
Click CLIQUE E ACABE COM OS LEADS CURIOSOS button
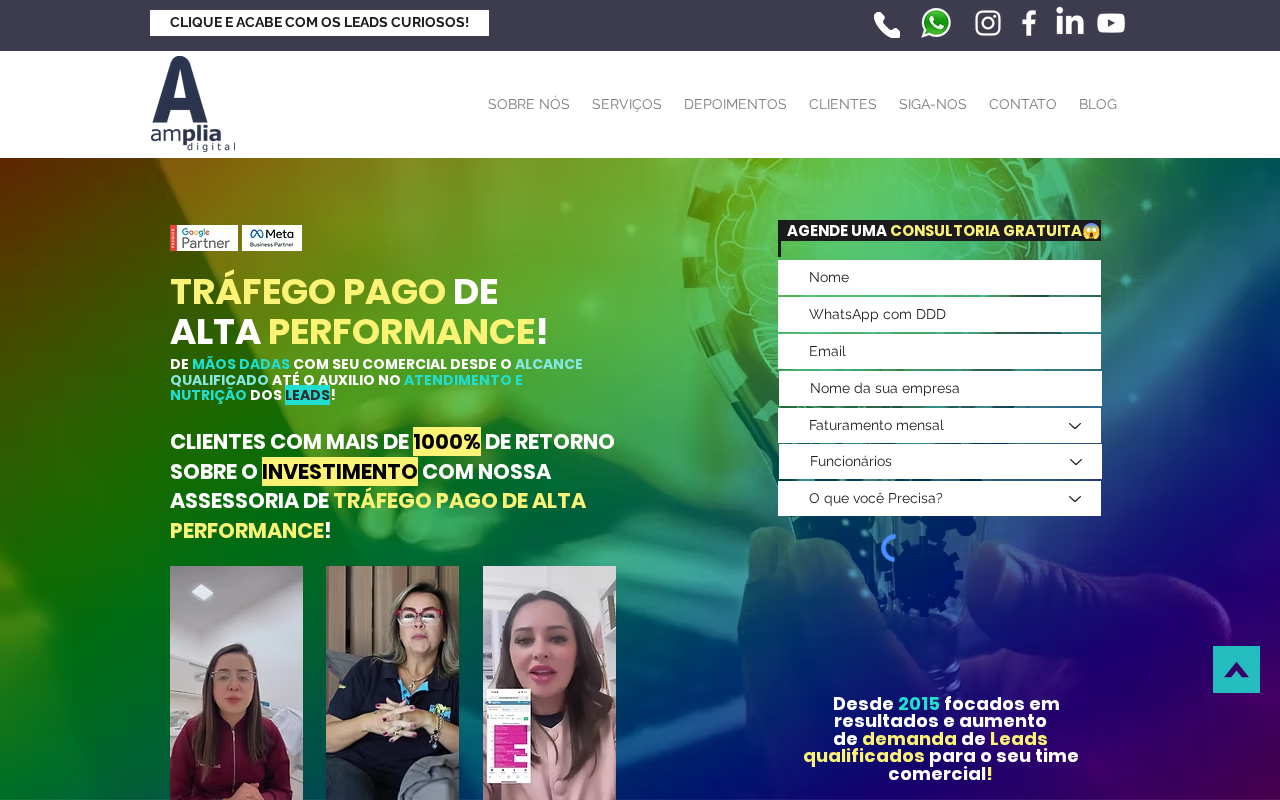[319, 23]
